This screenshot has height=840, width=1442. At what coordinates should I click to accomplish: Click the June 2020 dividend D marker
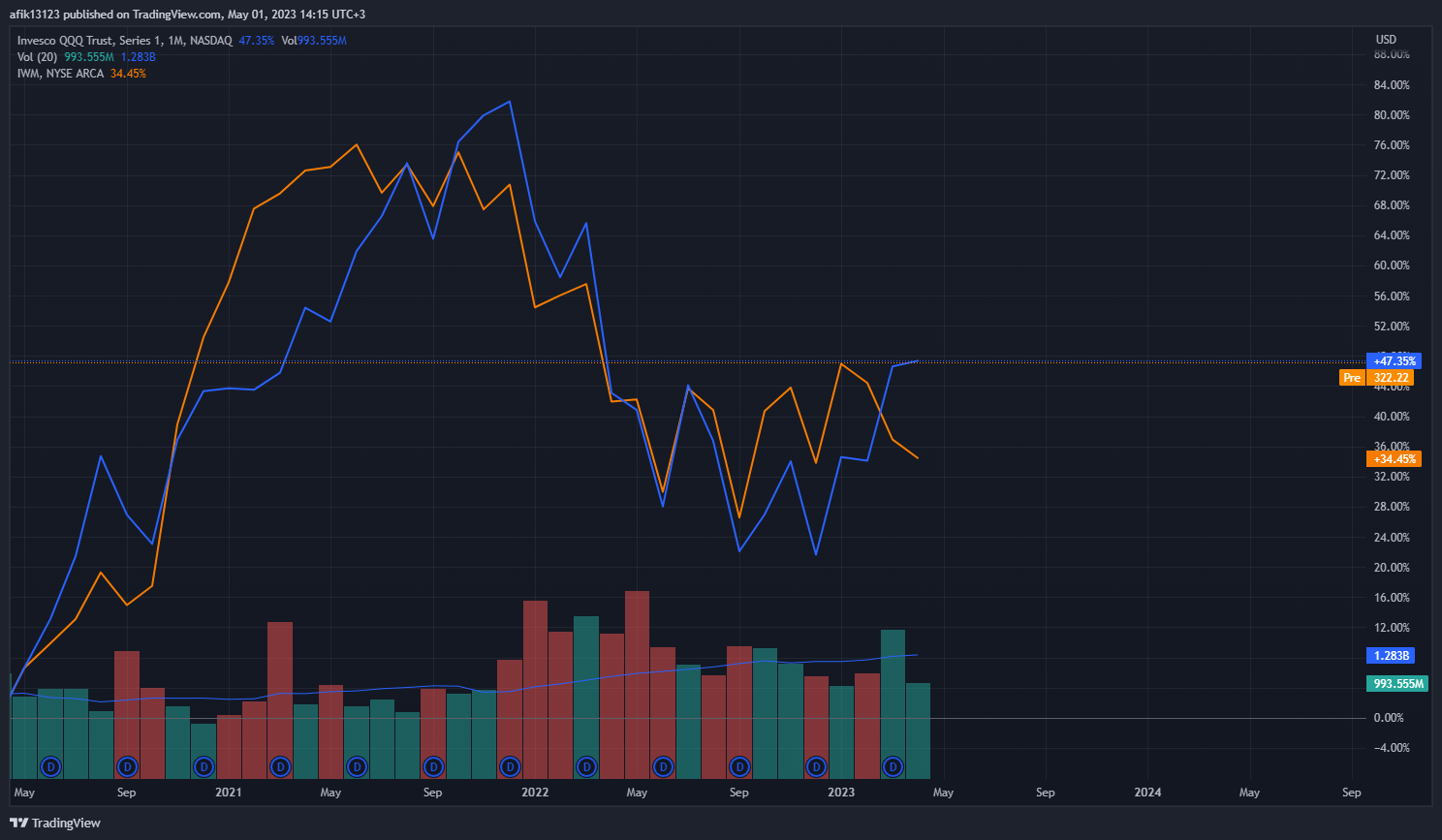pyautogui.click(x=50, y=767)
